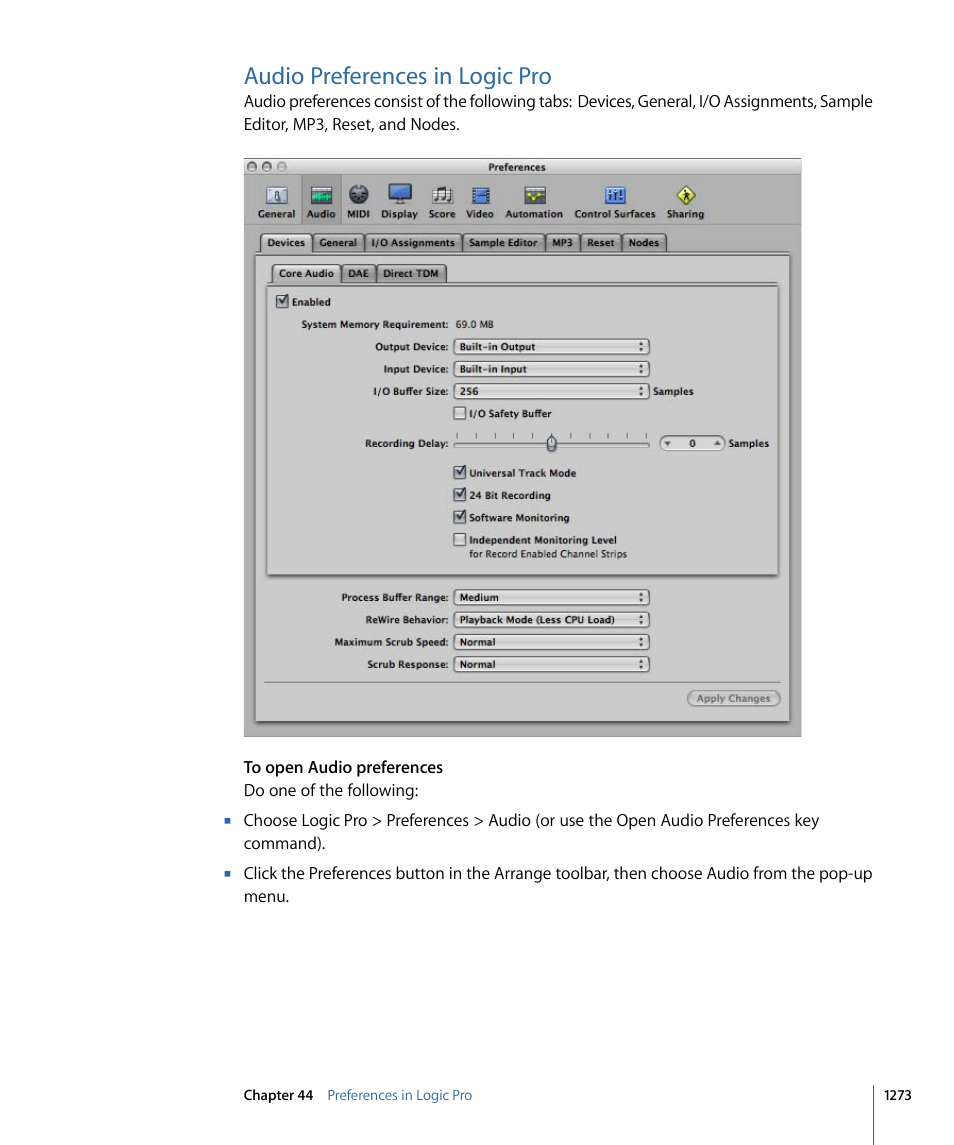954x1145 pixels.
Task: Toggle Software Monitoring checkbox
Action: coord(459,517)
